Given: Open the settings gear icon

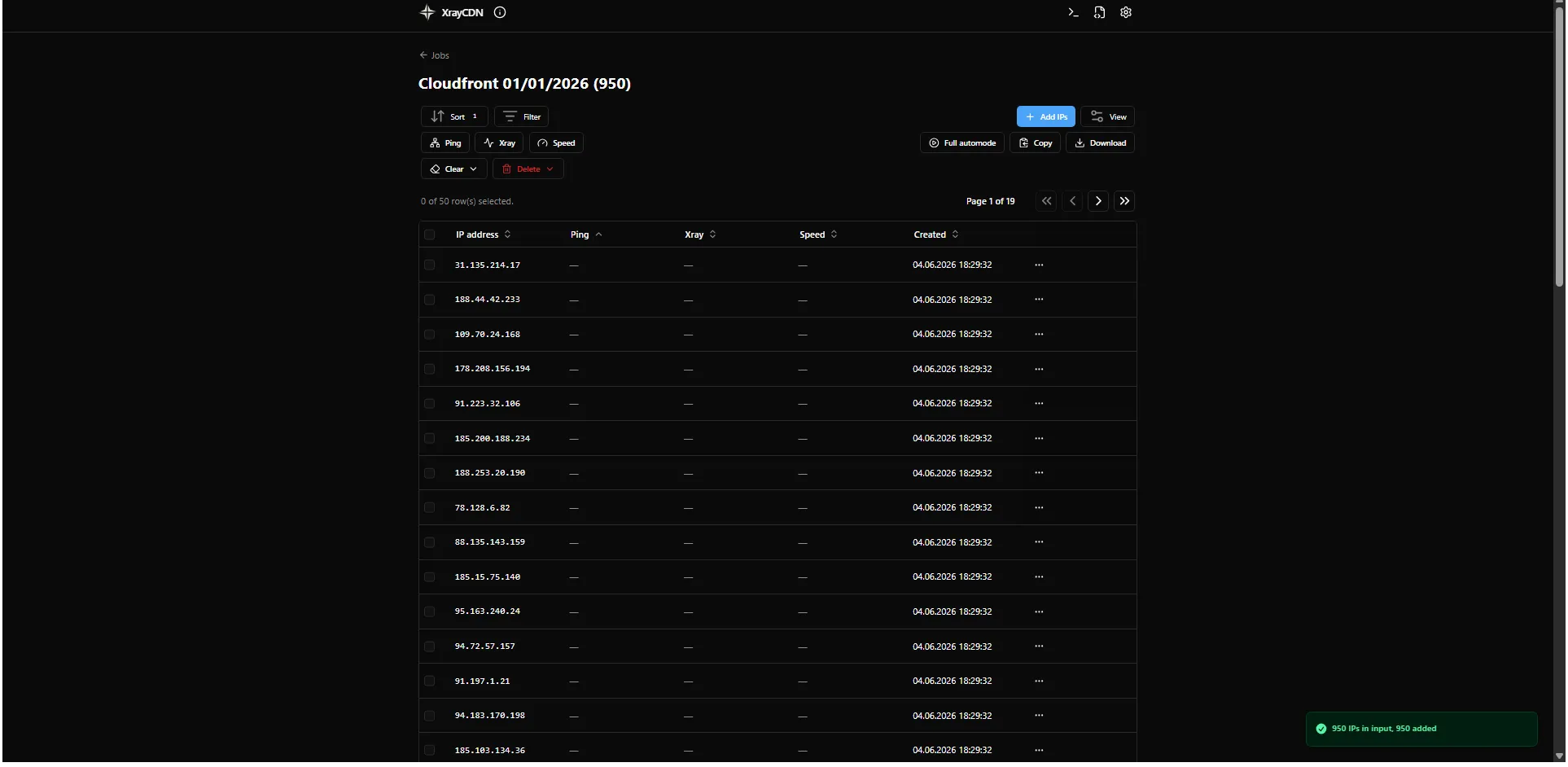Looking at the screenshot, I should pos(1126,12).
